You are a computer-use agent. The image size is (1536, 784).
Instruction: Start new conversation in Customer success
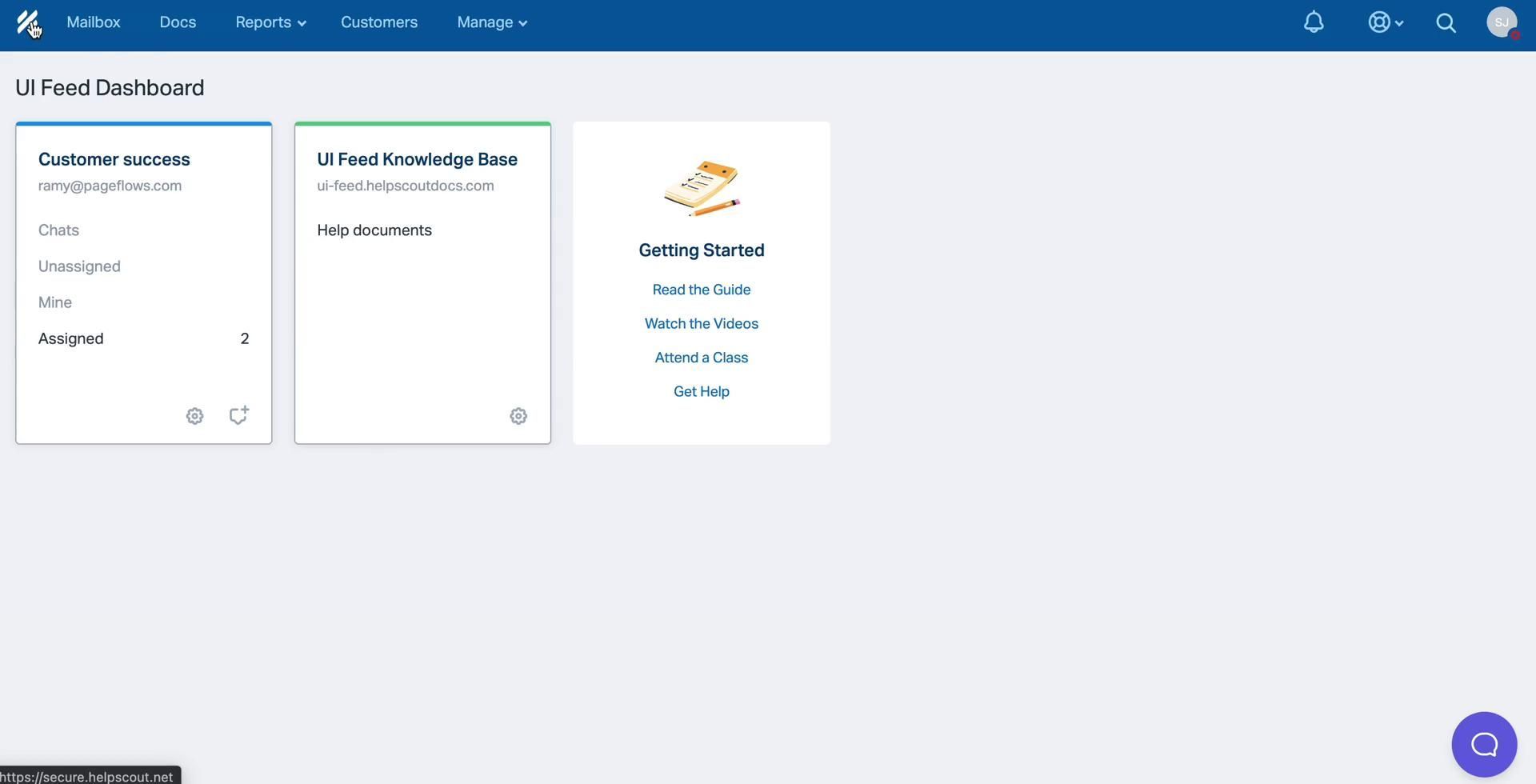[238, 415]
